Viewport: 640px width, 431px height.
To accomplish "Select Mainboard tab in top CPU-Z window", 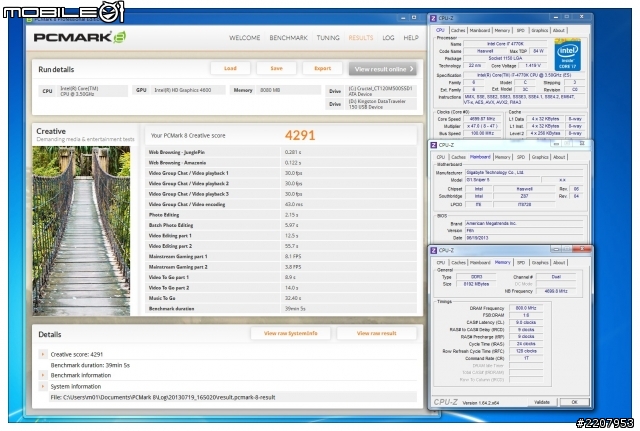I will 480,31.
